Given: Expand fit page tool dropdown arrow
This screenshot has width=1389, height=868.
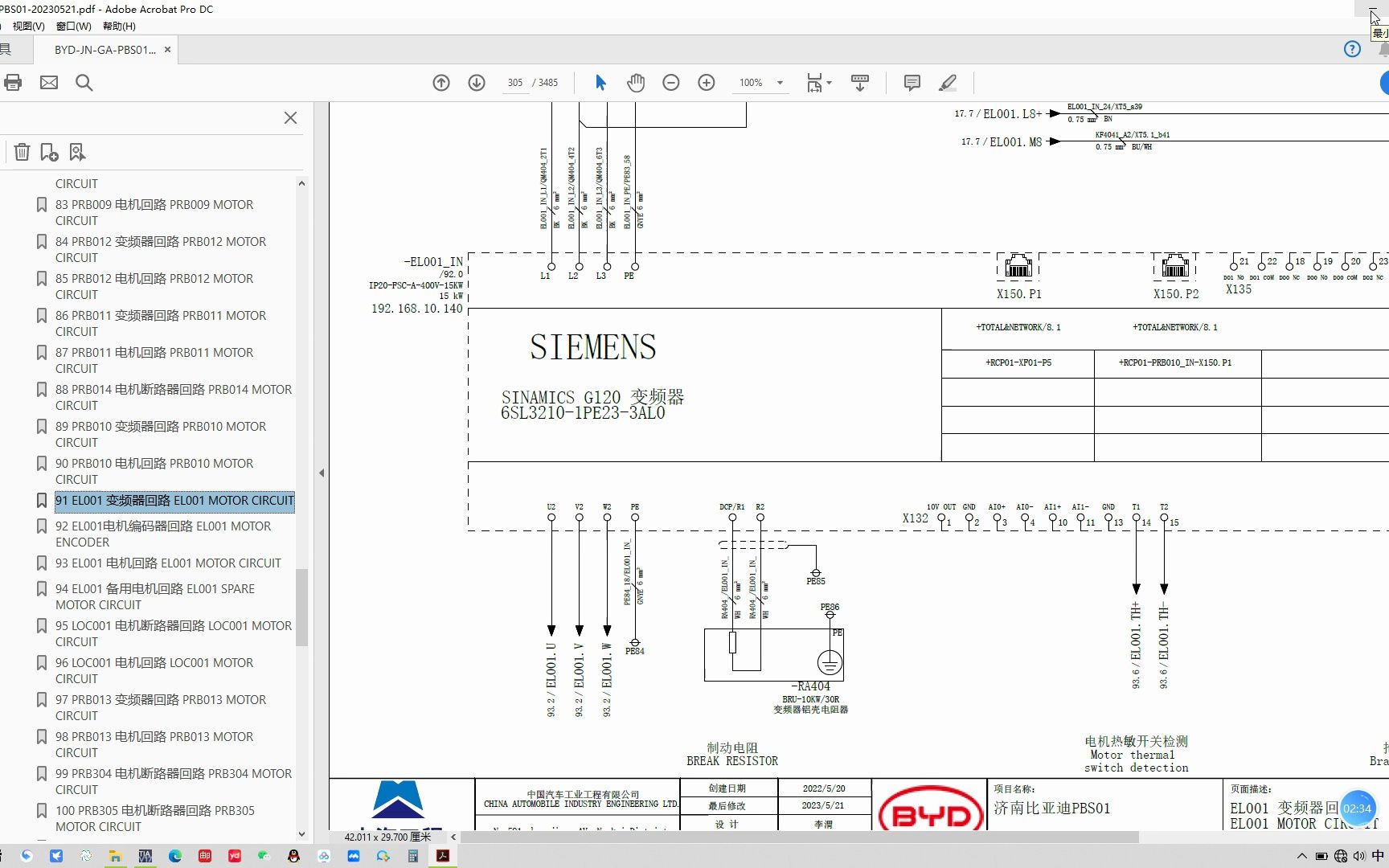Looking at the screenshot, I should pyautogui.click(x=829, y=82).
